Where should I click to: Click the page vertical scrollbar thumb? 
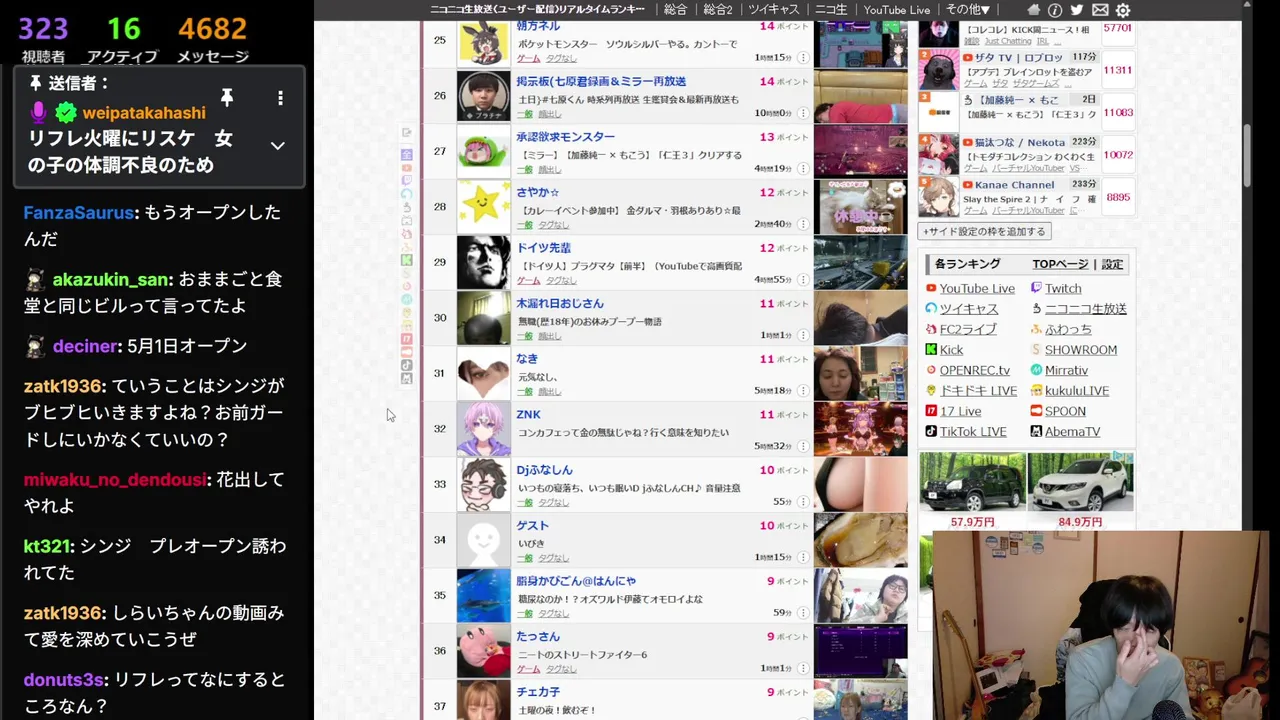point(1248,155)
